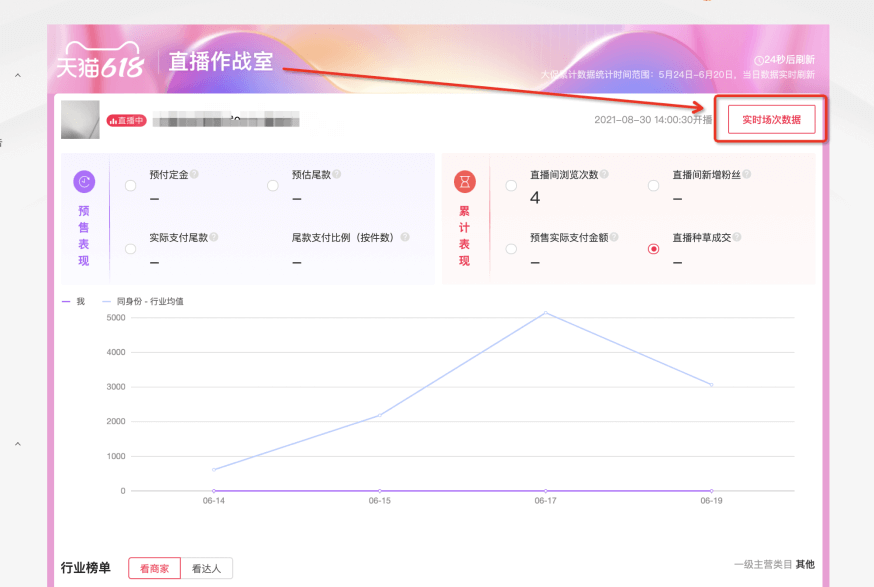Click the 直播作战室 title text
Screen dimensions: 874x587
coord(221,61)
